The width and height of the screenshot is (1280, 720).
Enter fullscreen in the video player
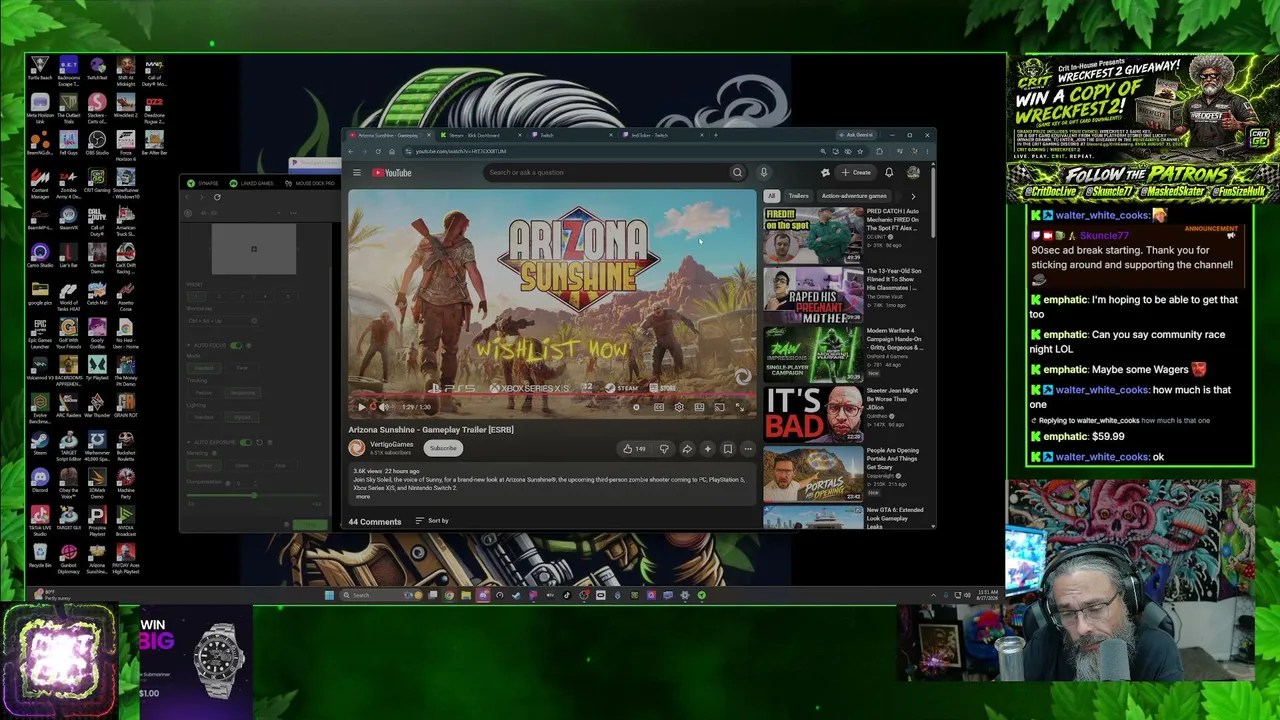739,407
